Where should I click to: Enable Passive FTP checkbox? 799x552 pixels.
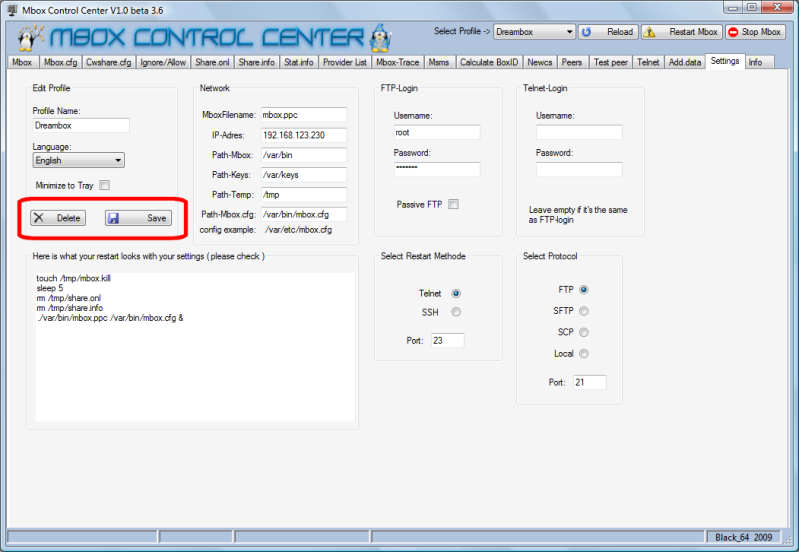pos(454,204)
